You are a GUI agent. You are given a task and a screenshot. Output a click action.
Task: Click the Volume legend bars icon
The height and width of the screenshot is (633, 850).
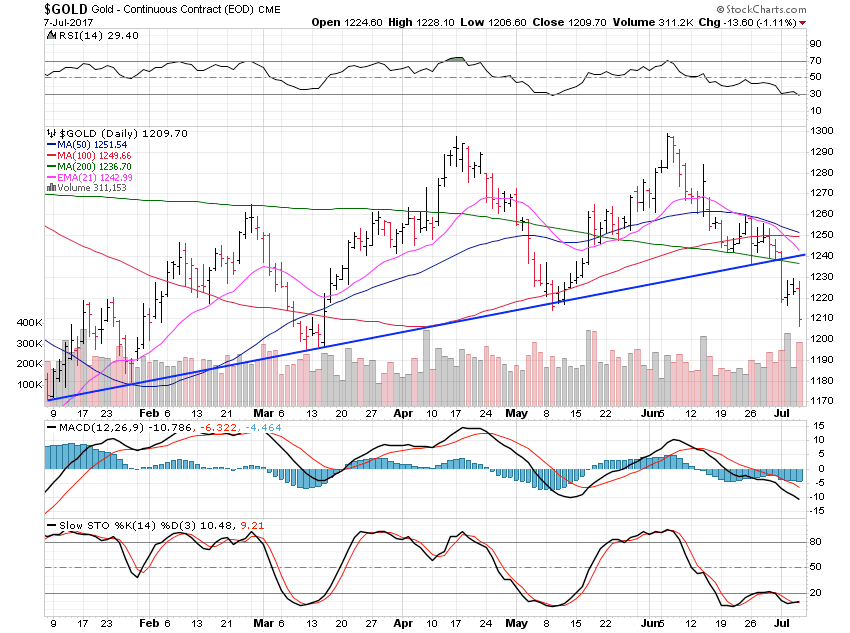tap(51, 188)
